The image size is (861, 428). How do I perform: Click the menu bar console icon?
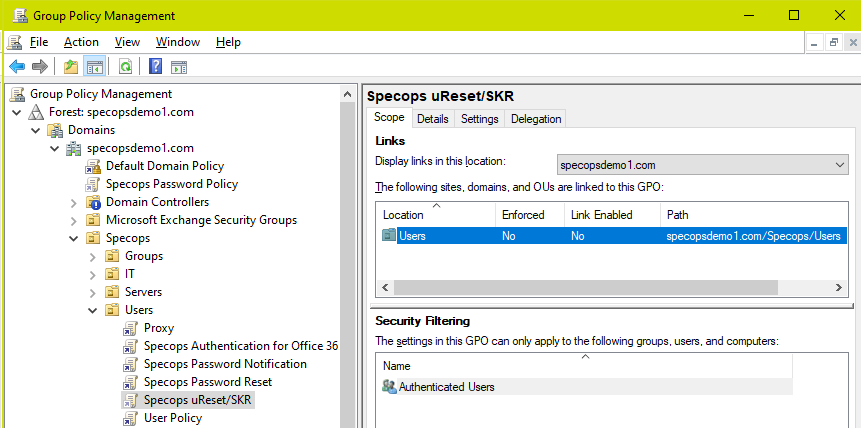15,42
